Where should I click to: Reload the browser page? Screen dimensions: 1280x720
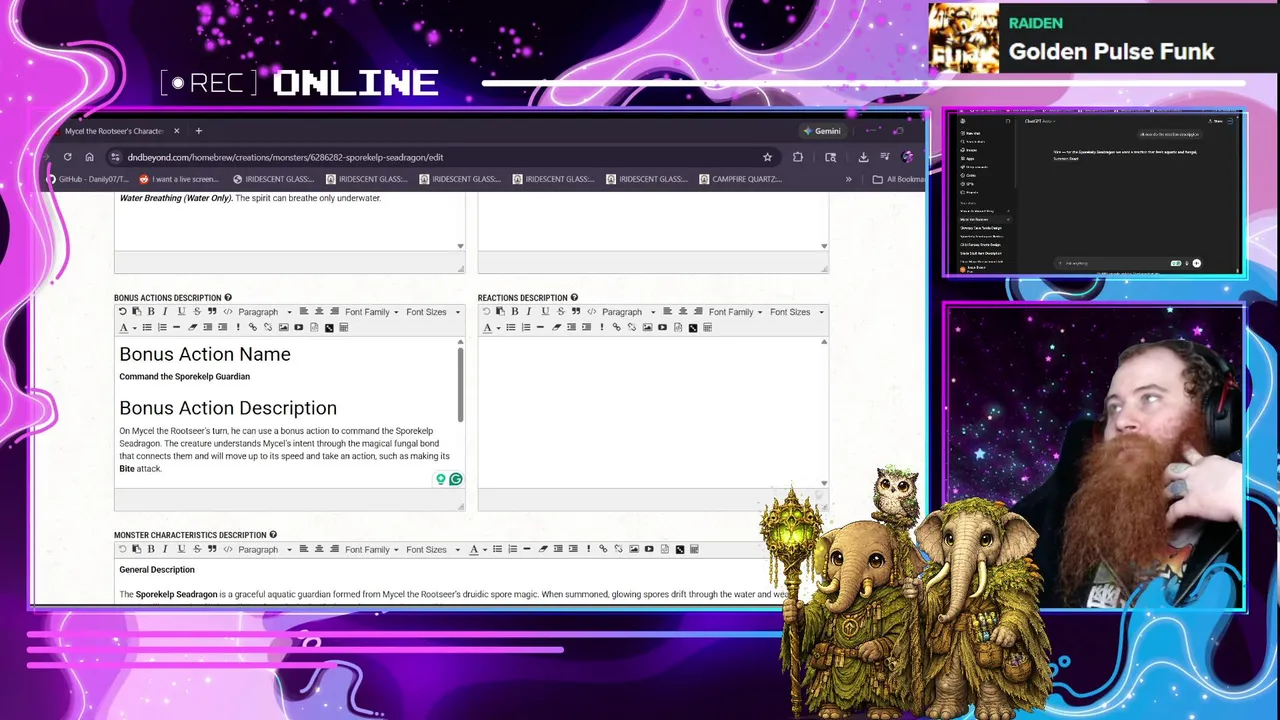[x=67, y=157]
